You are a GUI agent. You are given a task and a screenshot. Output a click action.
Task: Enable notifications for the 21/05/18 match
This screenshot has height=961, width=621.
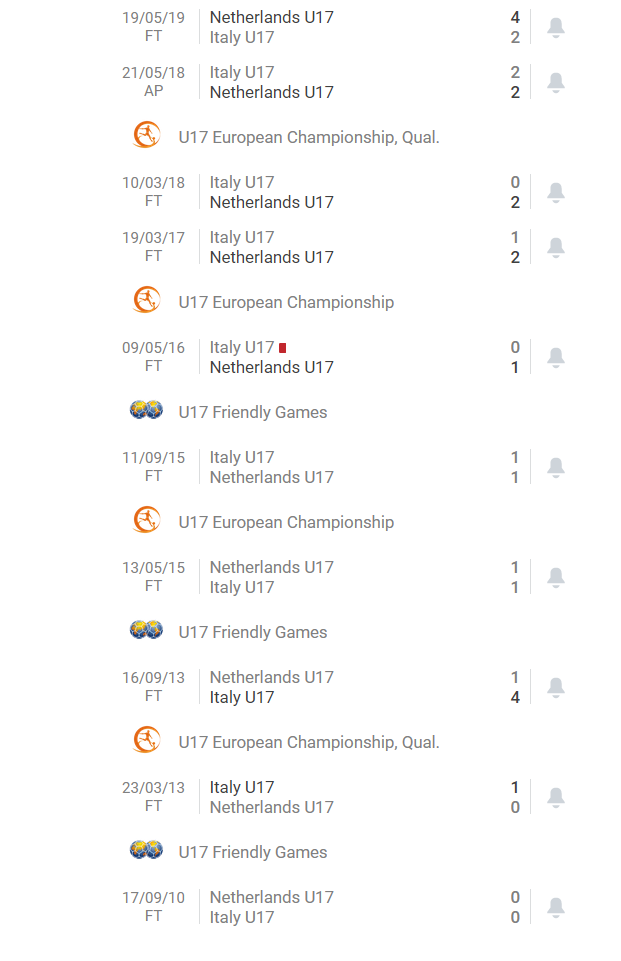coord(556,82)
